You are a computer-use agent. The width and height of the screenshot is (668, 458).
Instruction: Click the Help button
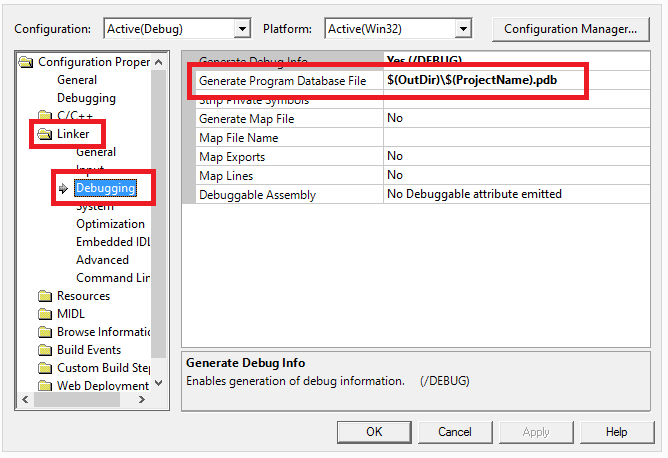click(616, 432)
